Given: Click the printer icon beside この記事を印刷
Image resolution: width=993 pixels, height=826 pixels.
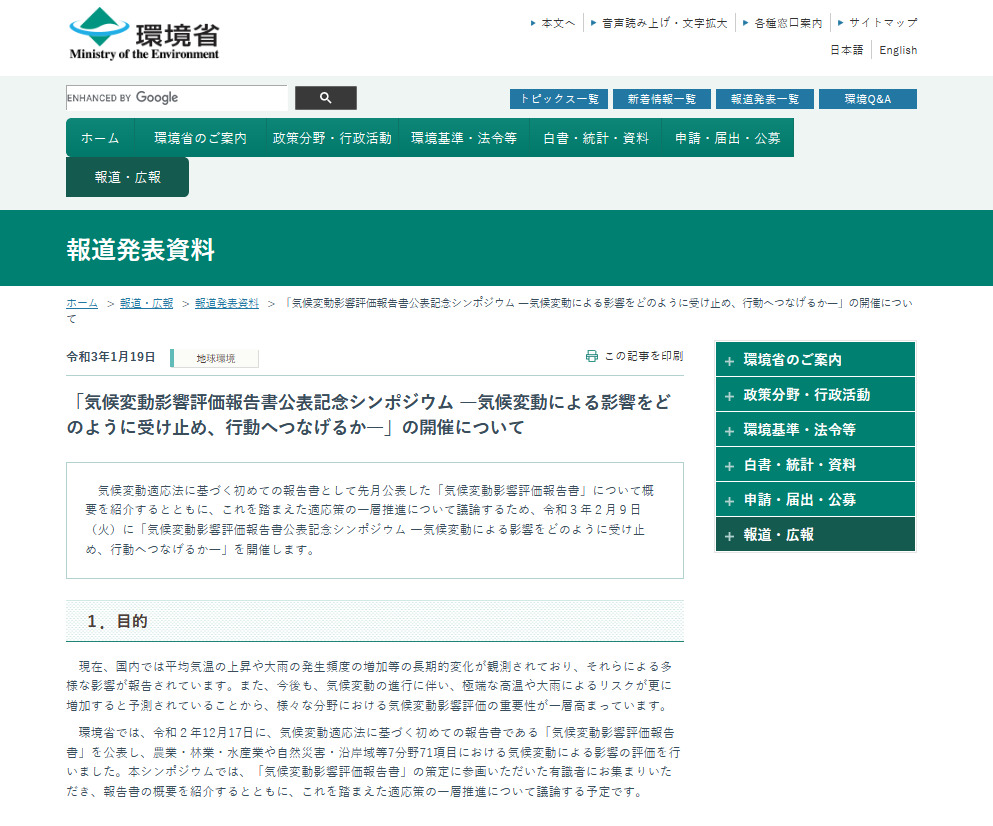Looking at the screenshot, I should click(592, 355).
